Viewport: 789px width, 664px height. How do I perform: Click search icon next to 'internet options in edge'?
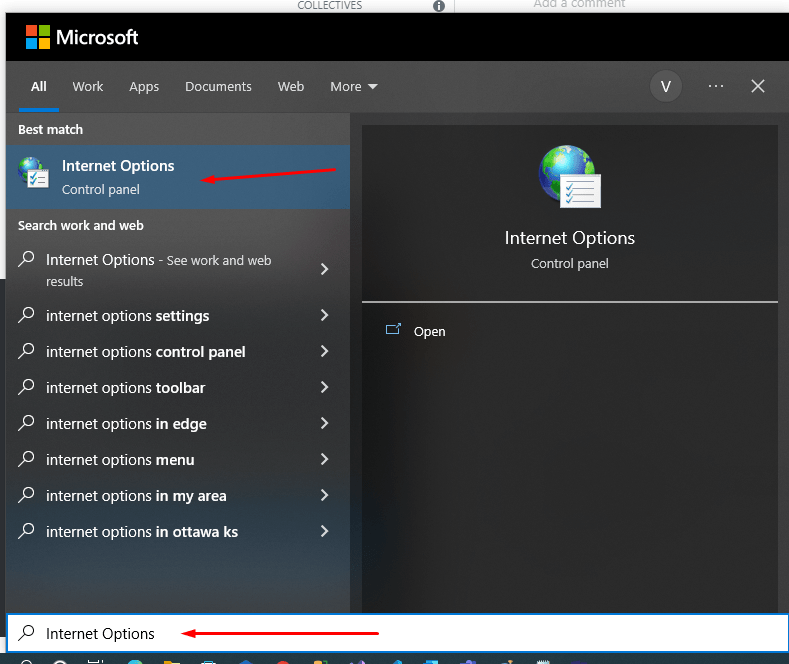click(26, 423)
